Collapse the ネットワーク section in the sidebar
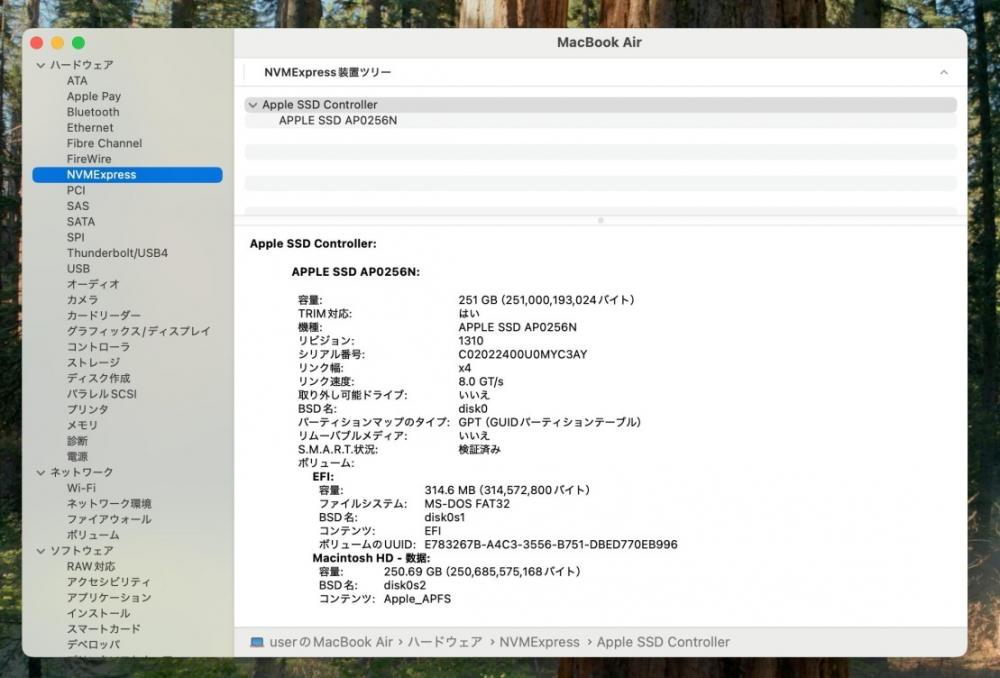This screenshot has width=1000, height=678. (x=41, y=472)
